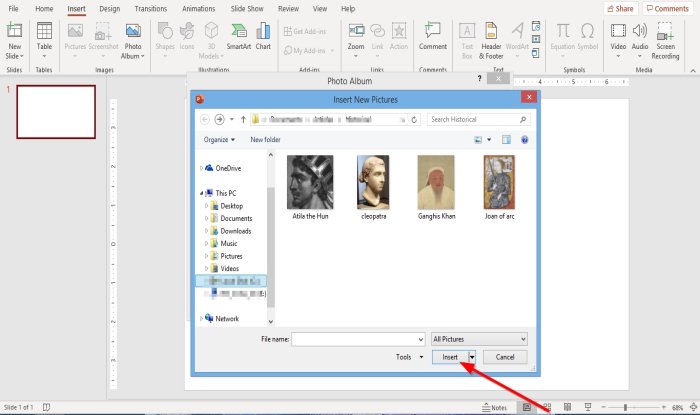Select slide 1 thumbnail
Viewport: 700px width, 415px height.
[x=56, y=112]
